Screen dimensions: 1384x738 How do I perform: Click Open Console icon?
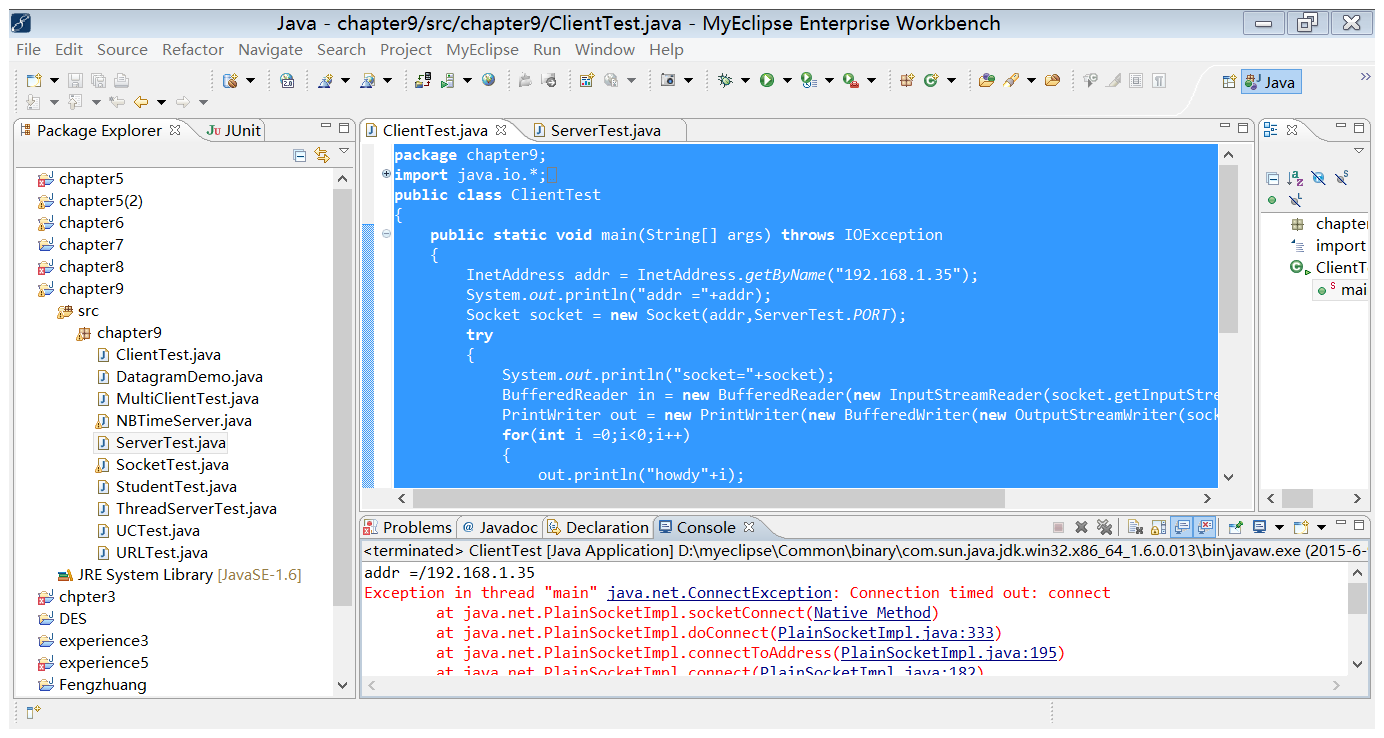(x=1301, y=527)
